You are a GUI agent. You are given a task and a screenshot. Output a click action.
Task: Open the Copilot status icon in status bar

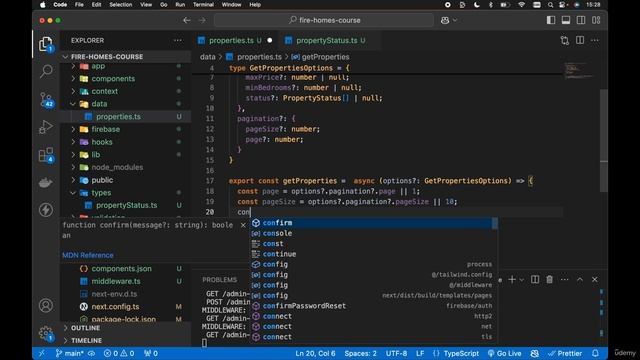click(535, 353)
